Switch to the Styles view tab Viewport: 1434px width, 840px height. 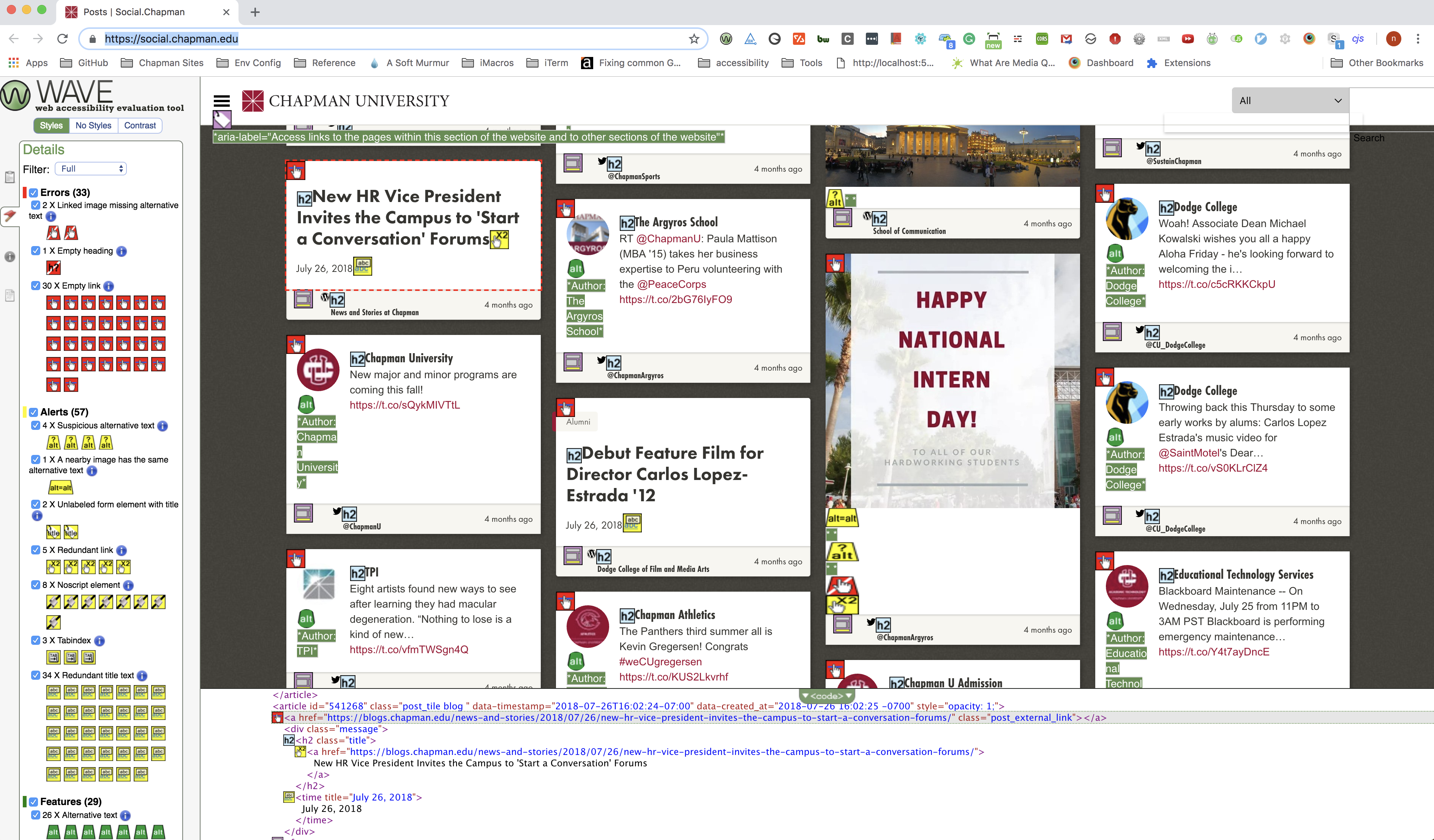51,125
